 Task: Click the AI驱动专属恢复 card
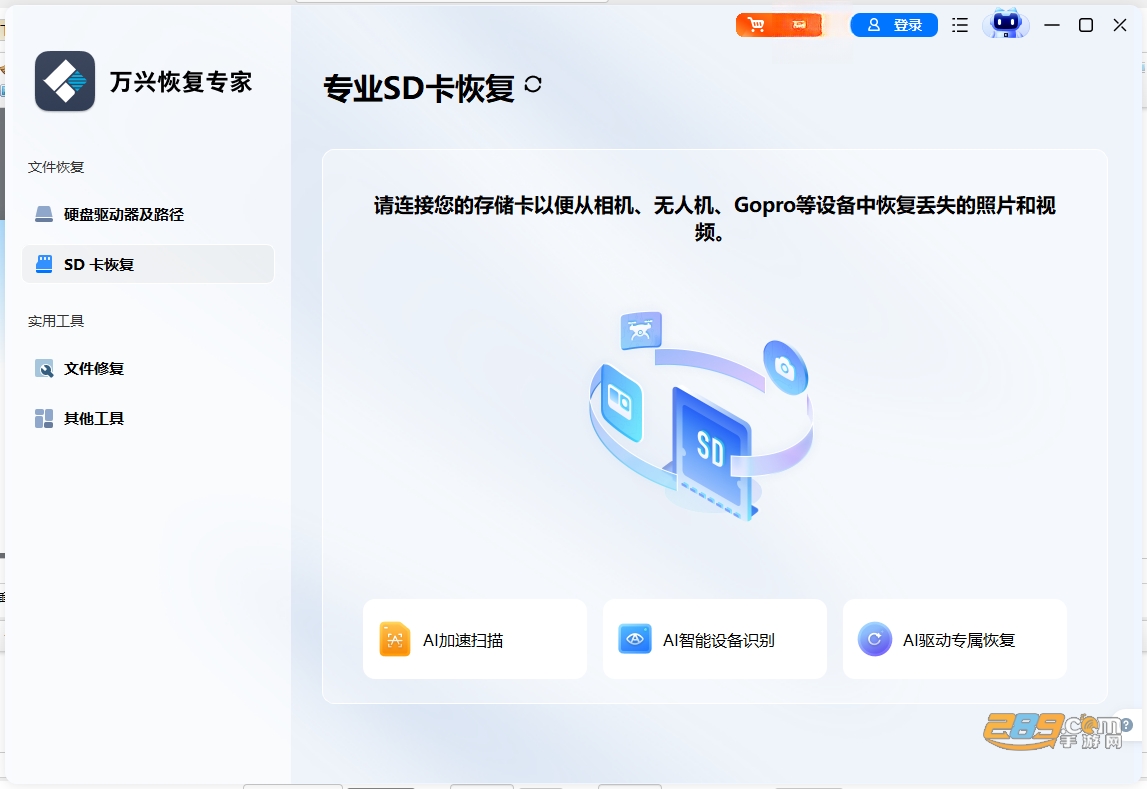coord(955,640)
